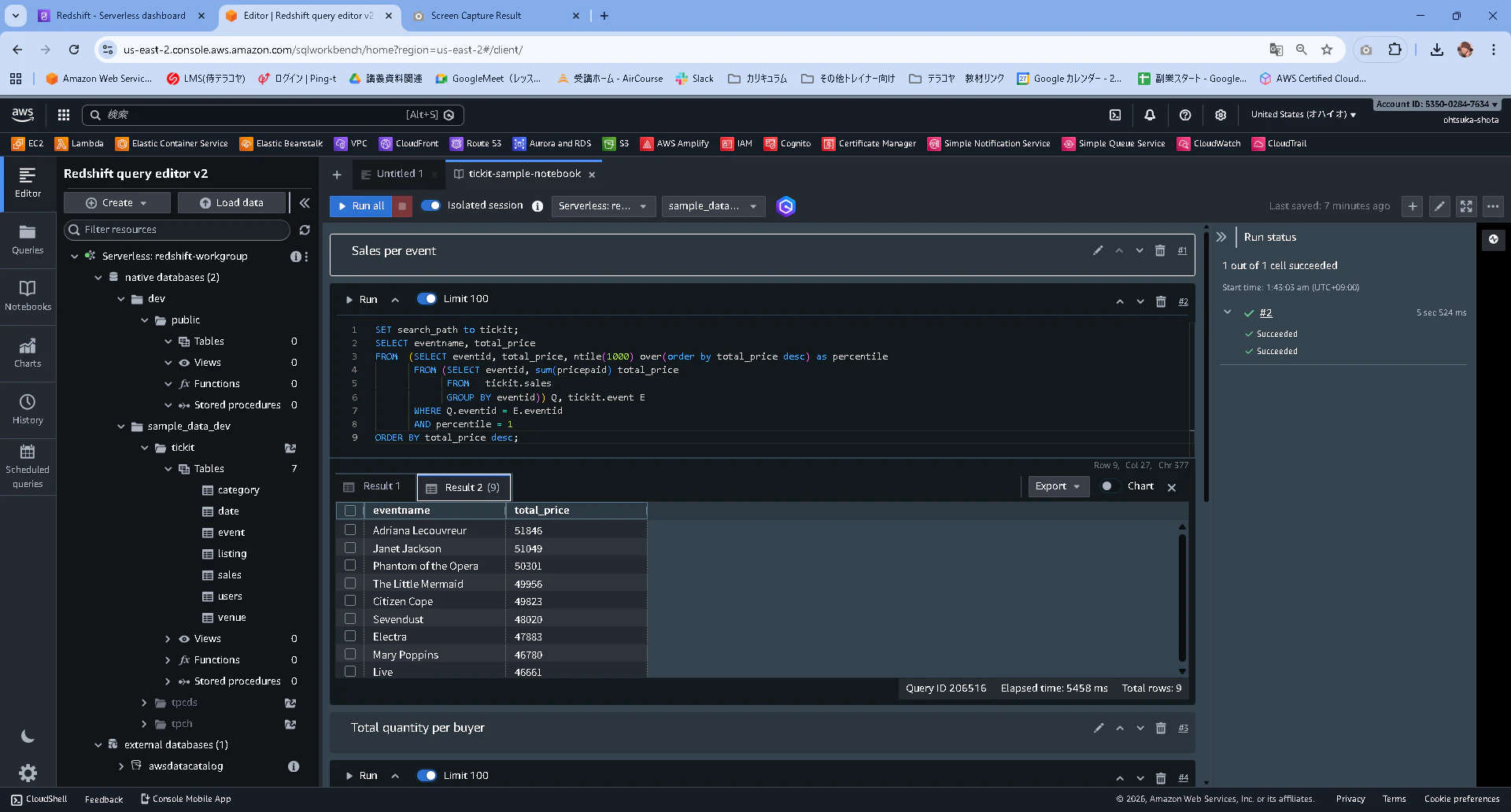Select the Result 2 tab
The image size is (1511, 812).
[464, 488]
